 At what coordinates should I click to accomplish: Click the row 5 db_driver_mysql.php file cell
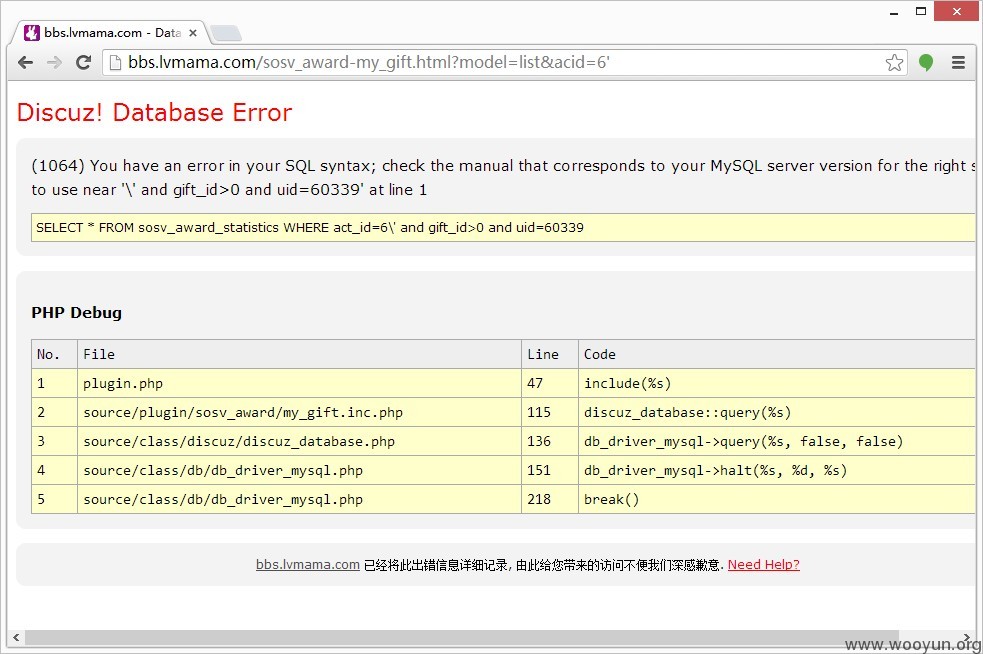coord(299,498)
